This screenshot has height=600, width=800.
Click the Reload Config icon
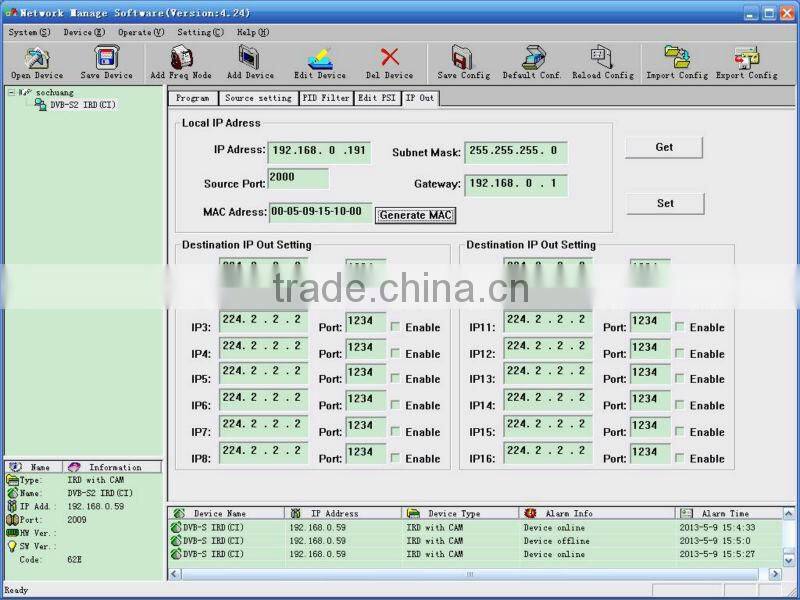(x=600, y=60)
